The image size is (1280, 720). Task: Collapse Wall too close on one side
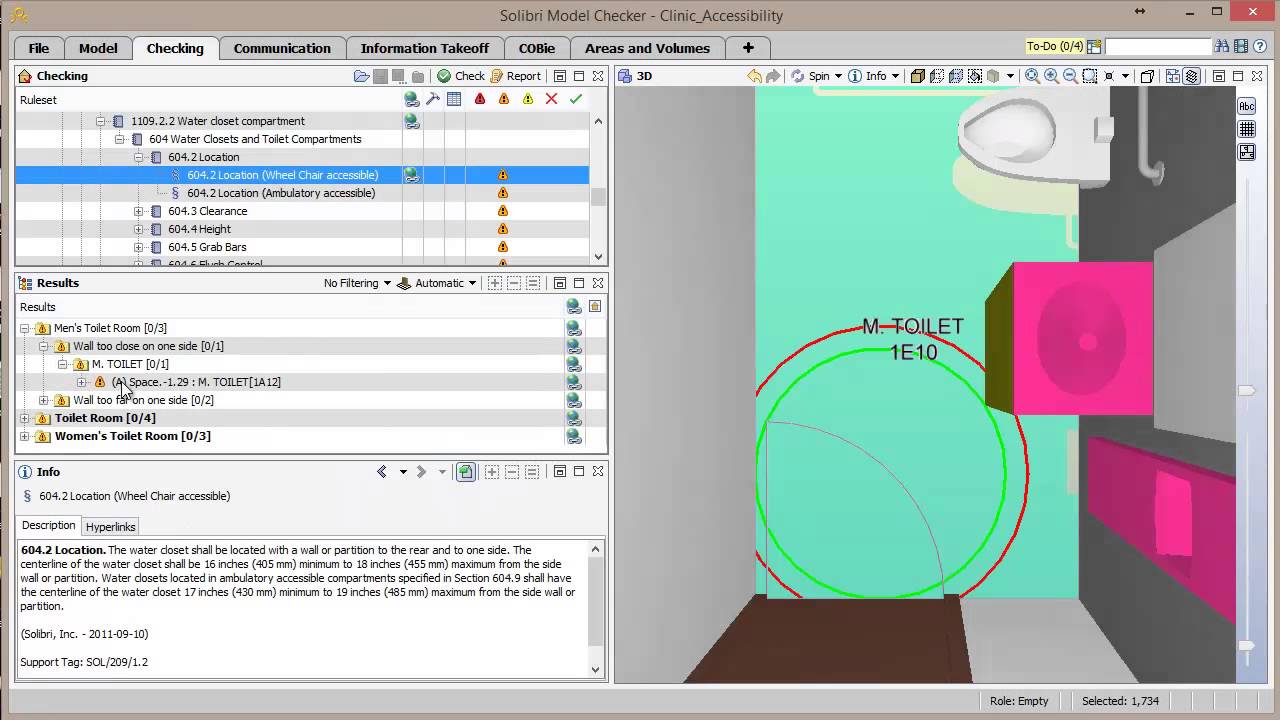(44, 346)
